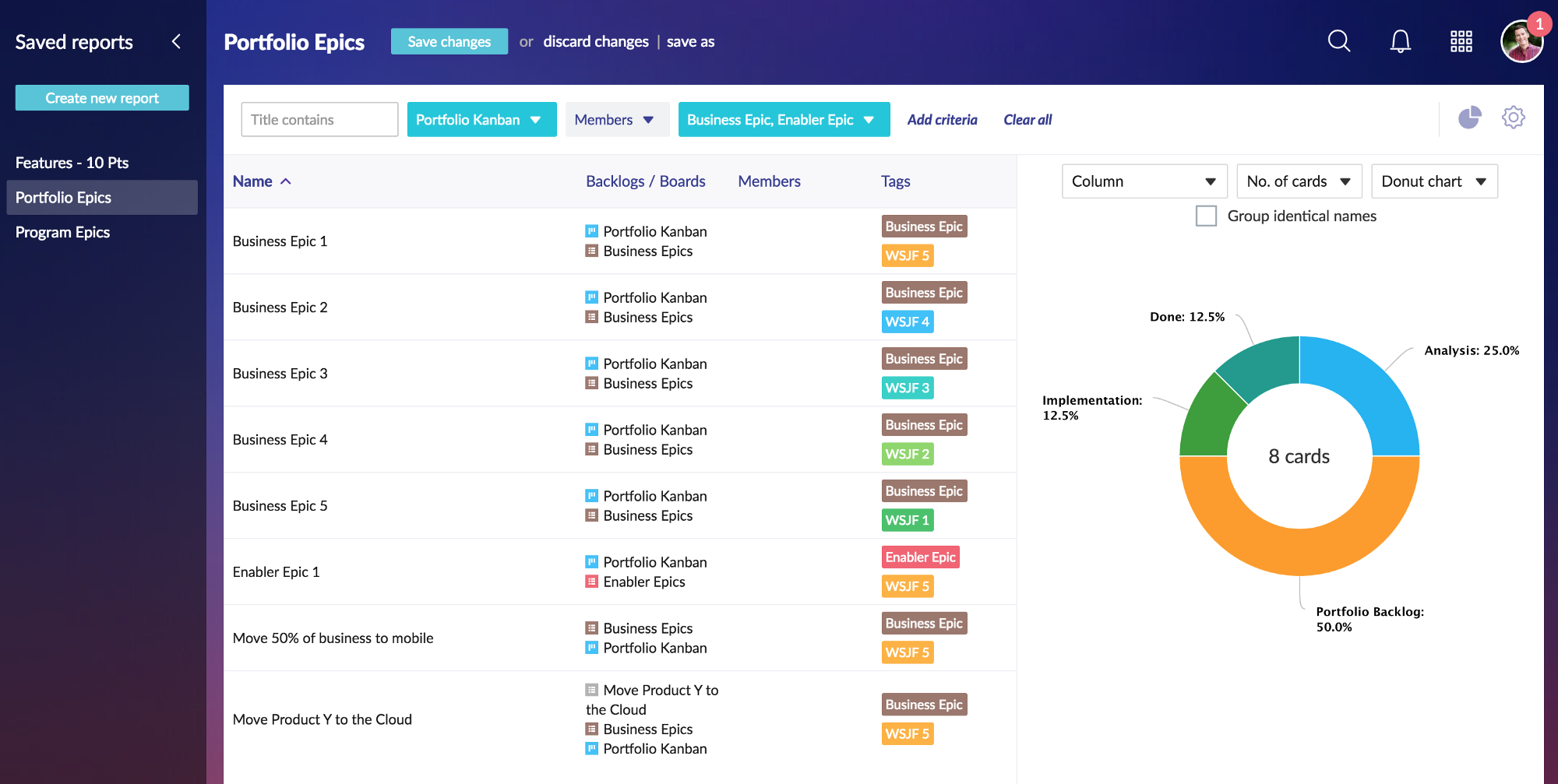The image size is (1558, 784).
Task: Collapse the Saved reports sidebar
Action: tap(176, 41)
